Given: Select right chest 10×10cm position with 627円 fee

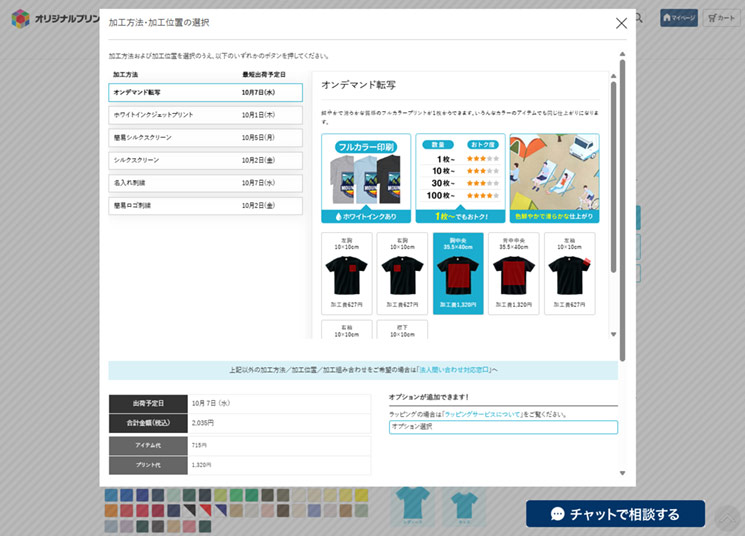Looking at the screenshot, I should click(402, 273).
